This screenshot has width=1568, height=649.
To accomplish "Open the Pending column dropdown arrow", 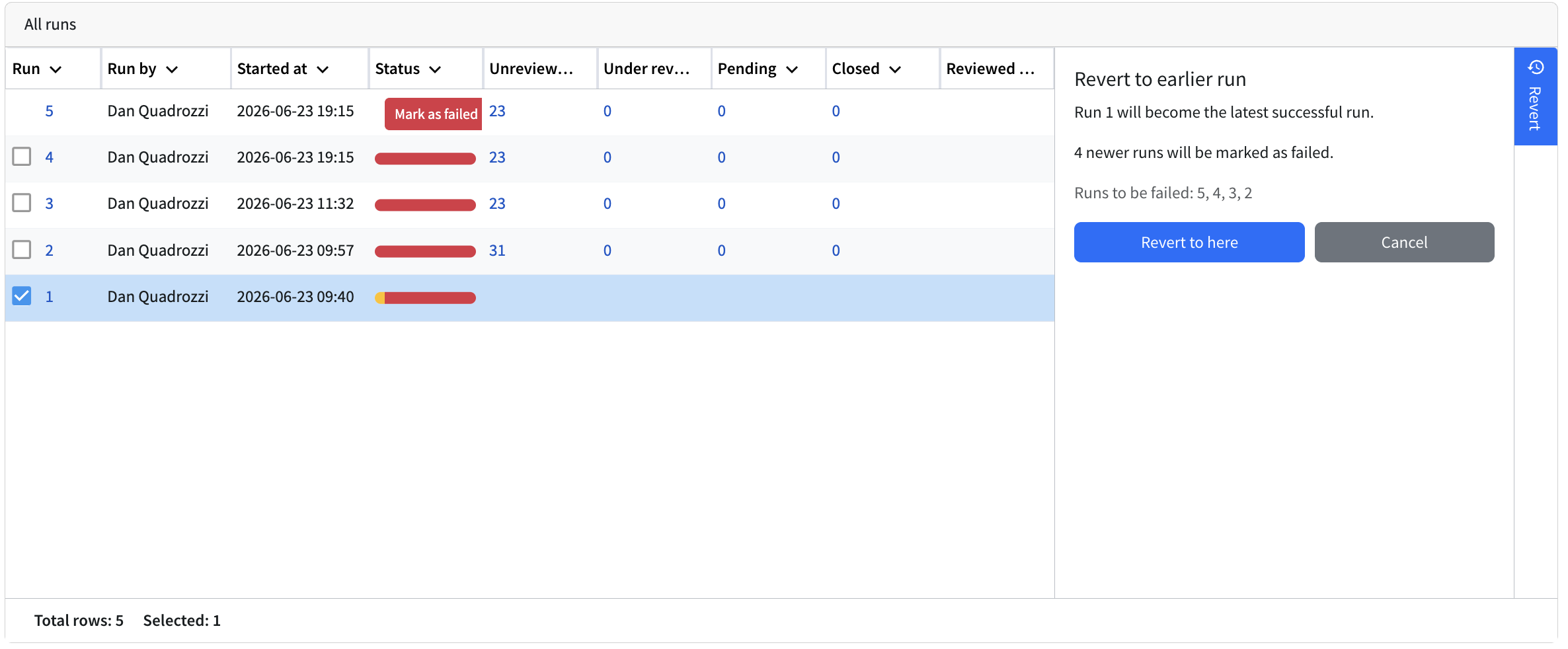I will coord(792,69).
